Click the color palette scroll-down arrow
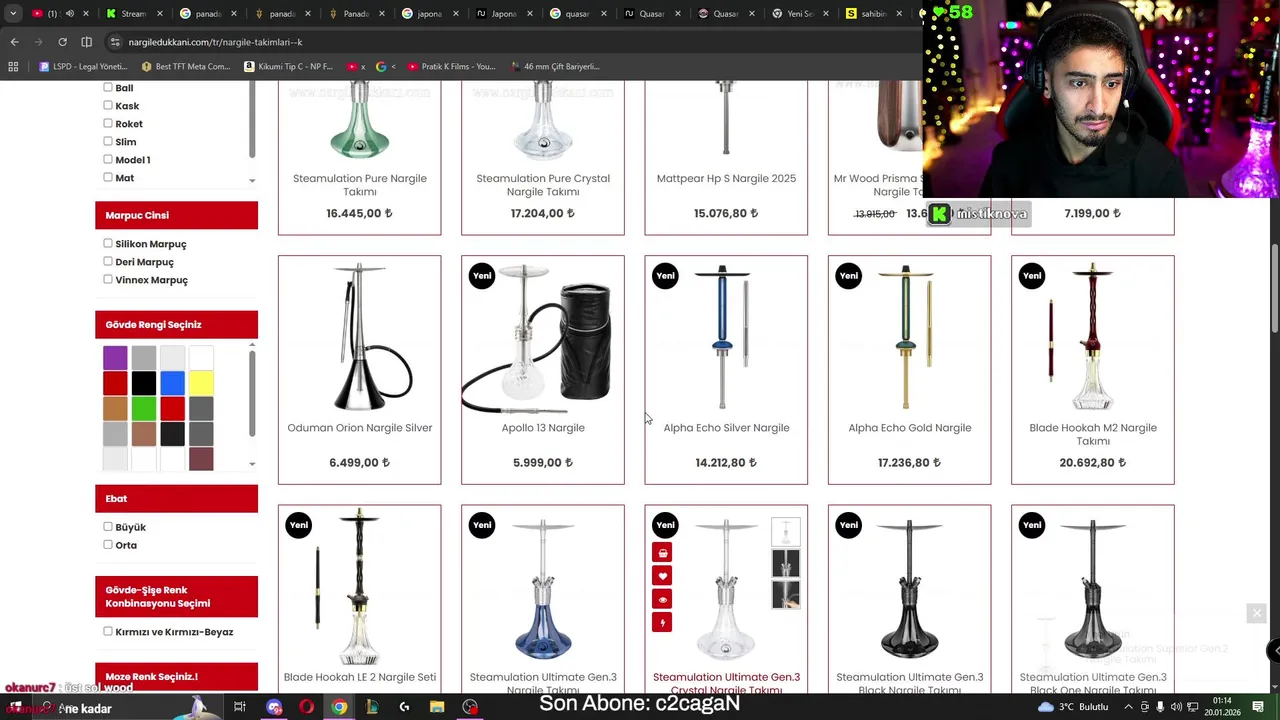1280x720 pixels. click(x=252, y=464)
